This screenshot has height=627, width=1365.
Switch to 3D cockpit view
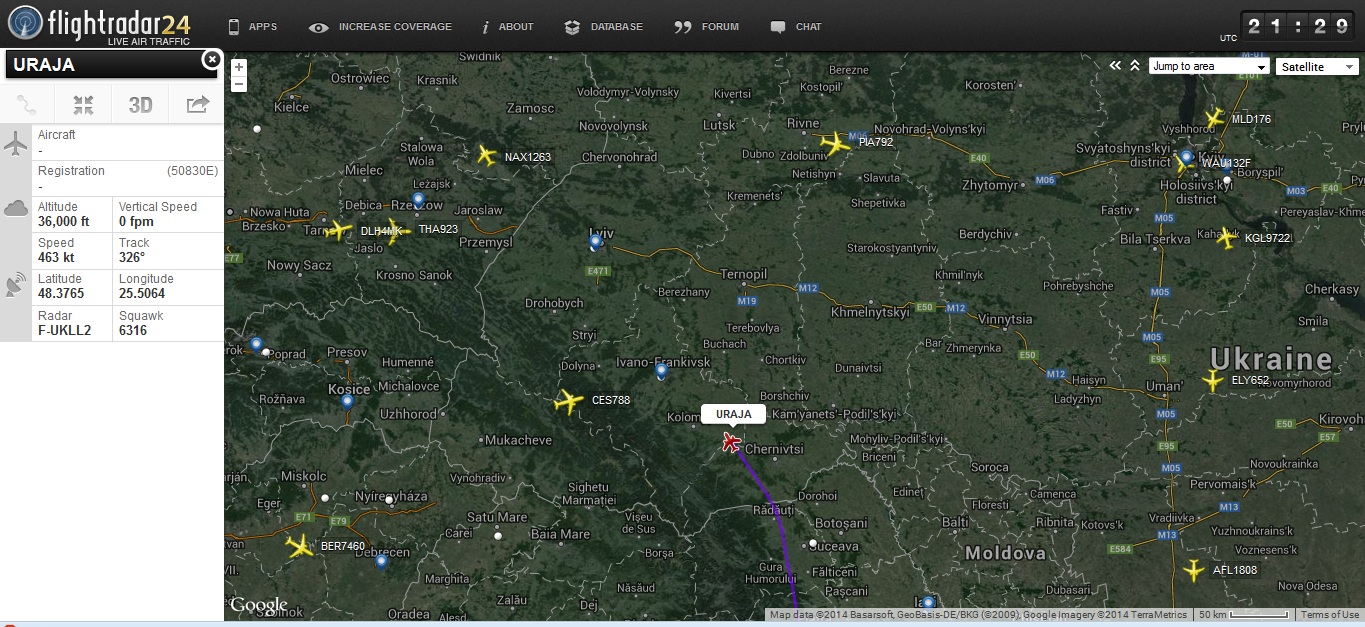click(140, 105)
